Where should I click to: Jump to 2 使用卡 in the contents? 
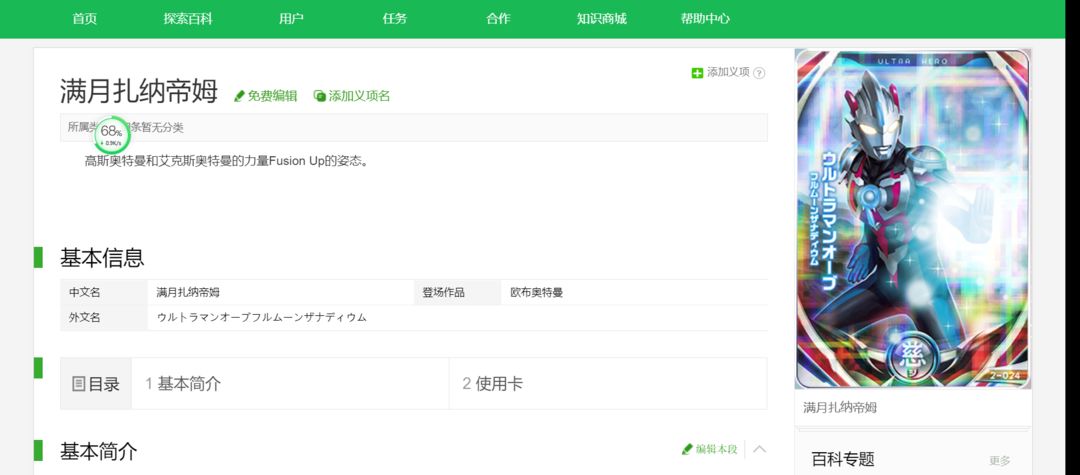pyautogui.click(x=492, y=384)
